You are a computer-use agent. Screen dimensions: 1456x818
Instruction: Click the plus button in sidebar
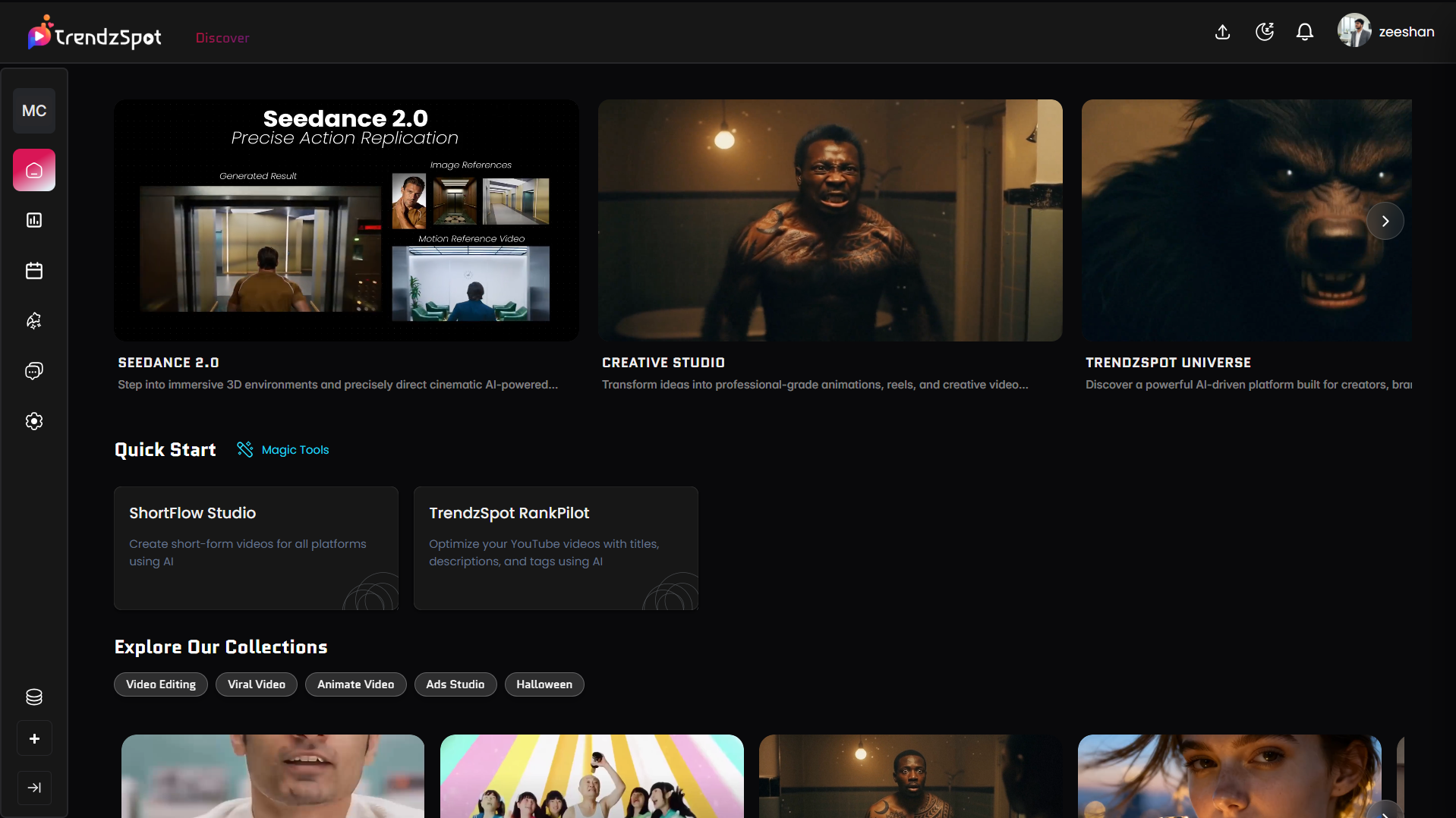pyautogui.click(x=34, y=738)
